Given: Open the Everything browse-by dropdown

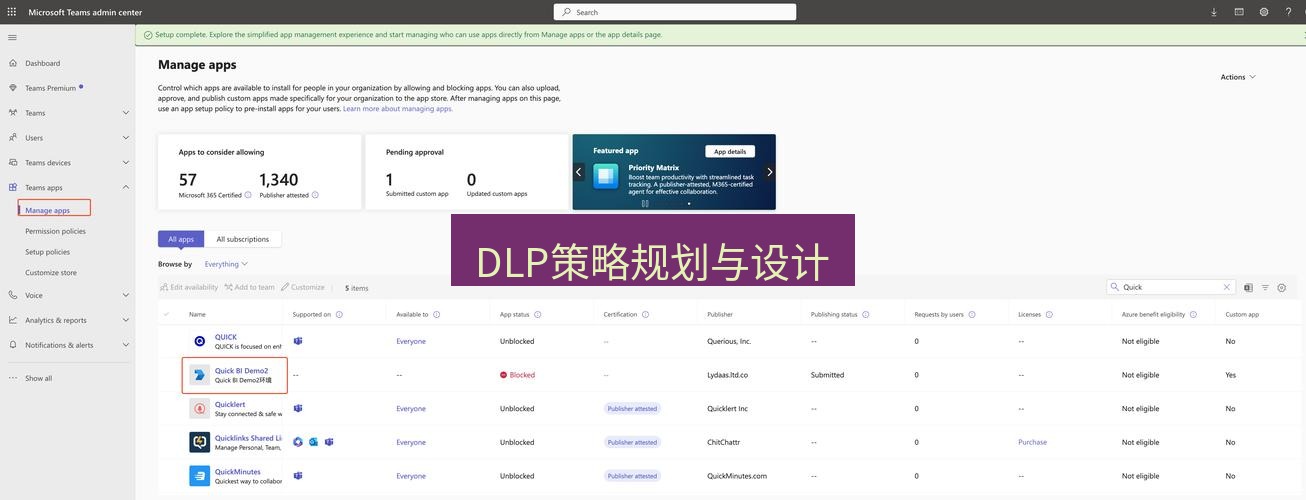Looking at the screenshot, I should pos(226,264).
